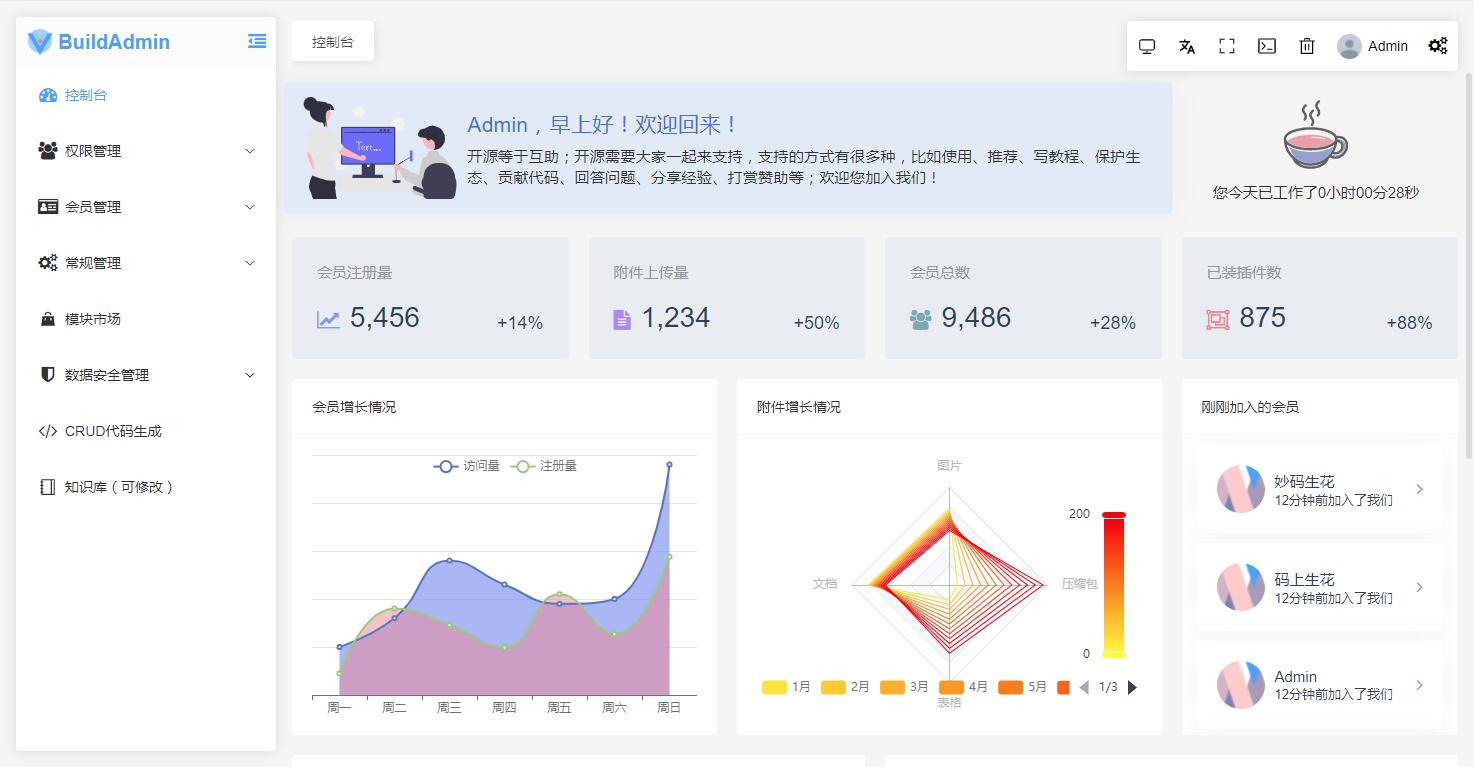Collapse the sidebar menu with fold icon

click(x=257, y=41)
